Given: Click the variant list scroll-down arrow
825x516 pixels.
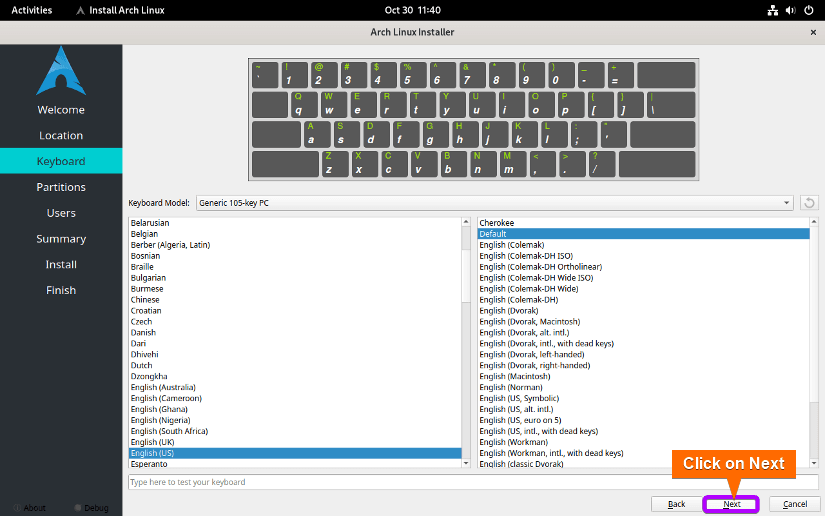Looking at the screenshot, I should pos(814,463).
